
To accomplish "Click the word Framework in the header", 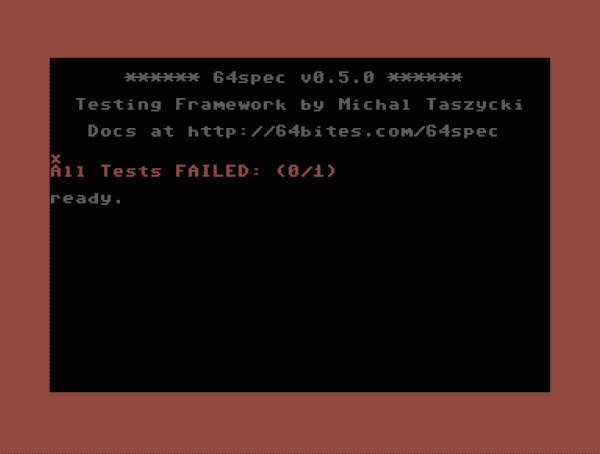I will (x=230, y=105).
